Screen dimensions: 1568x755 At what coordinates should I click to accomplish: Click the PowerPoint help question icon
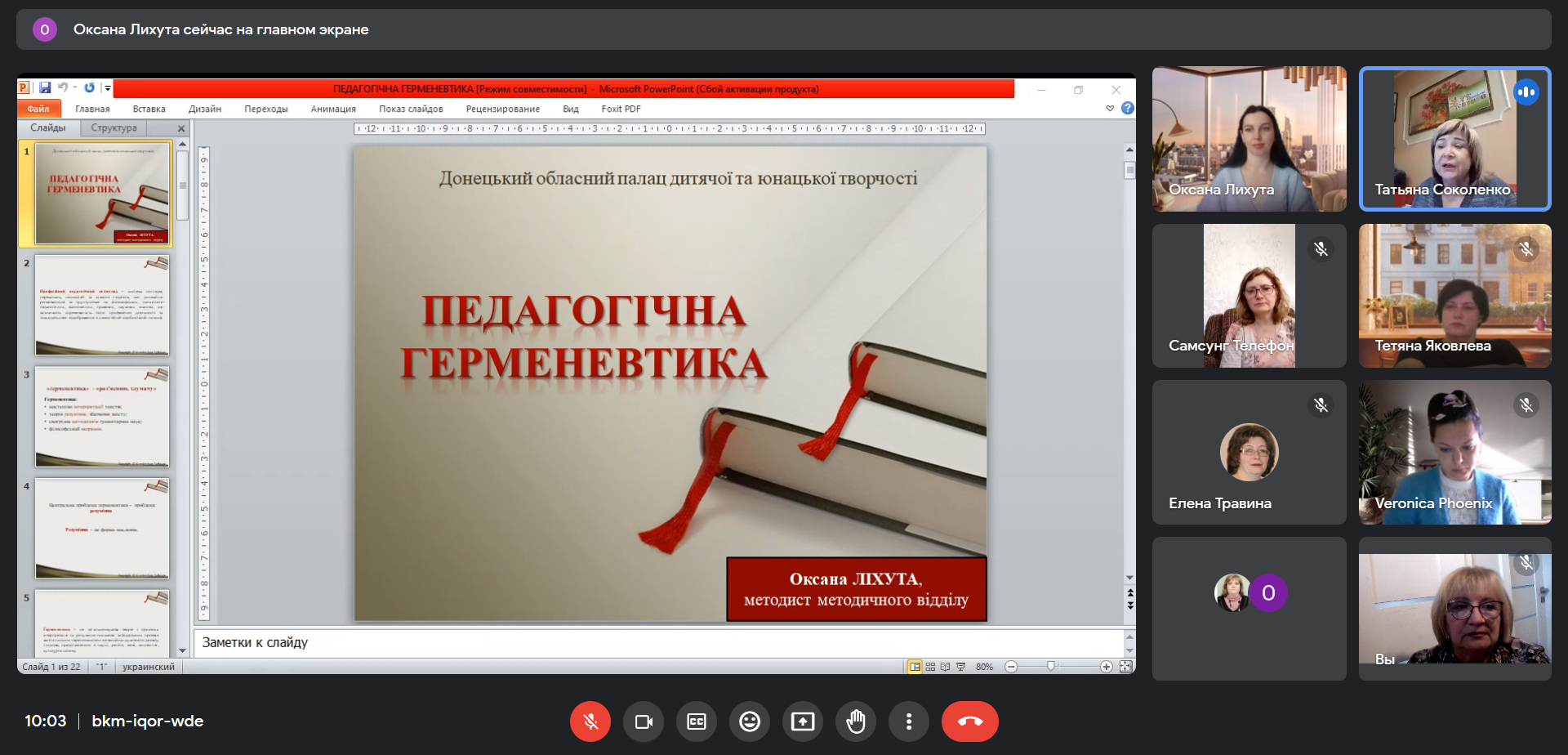(x=1128, y=108)
